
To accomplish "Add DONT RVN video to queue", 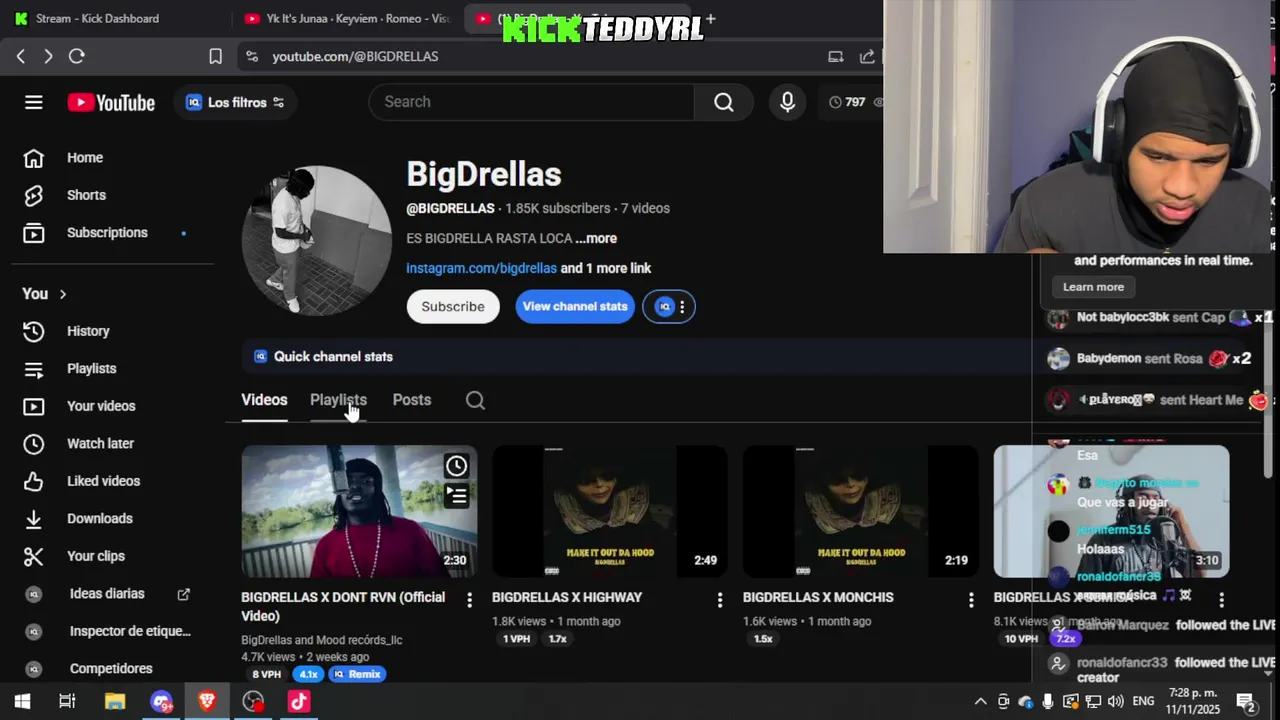I will (x=456, y=496).
